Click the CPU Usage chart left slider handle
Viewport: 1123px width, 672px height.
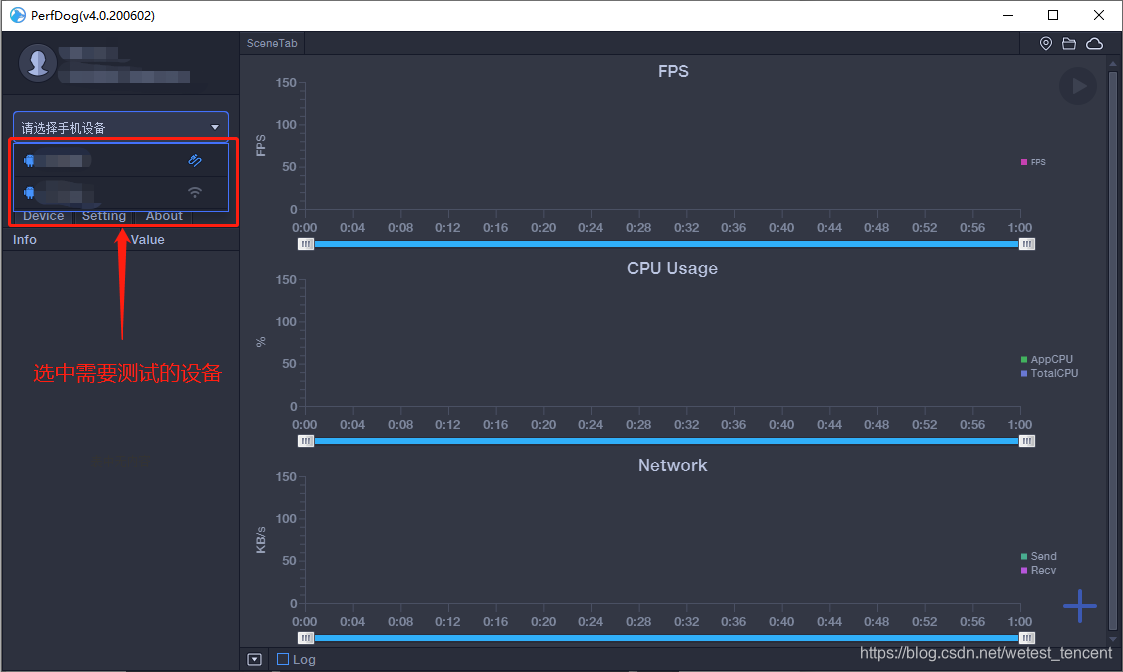(x=306, y=441)
